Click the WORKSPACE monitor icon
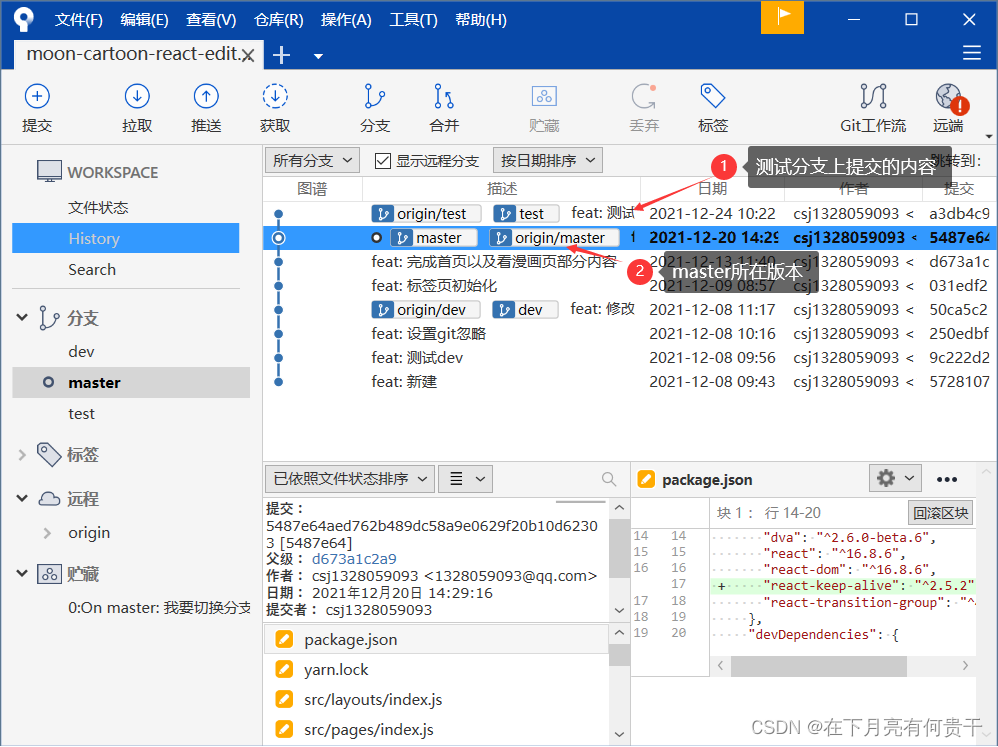Viewport: 998px width, 747px height. 49,172
